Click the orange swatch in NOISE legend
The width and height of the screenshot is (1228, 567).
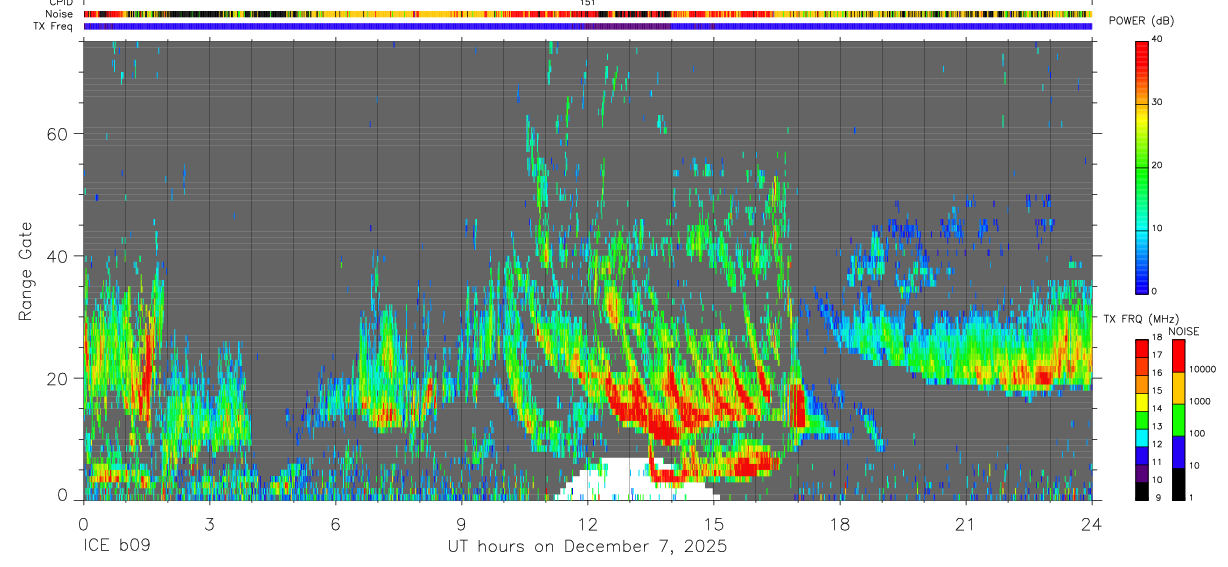pos(1178,388)
